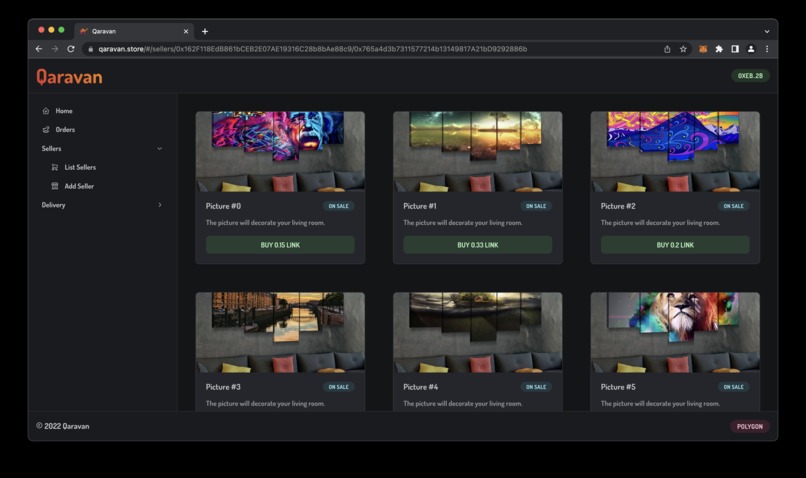
Task: Click the 0XEB..2B wallet badge
Action: tap(750, 76)
